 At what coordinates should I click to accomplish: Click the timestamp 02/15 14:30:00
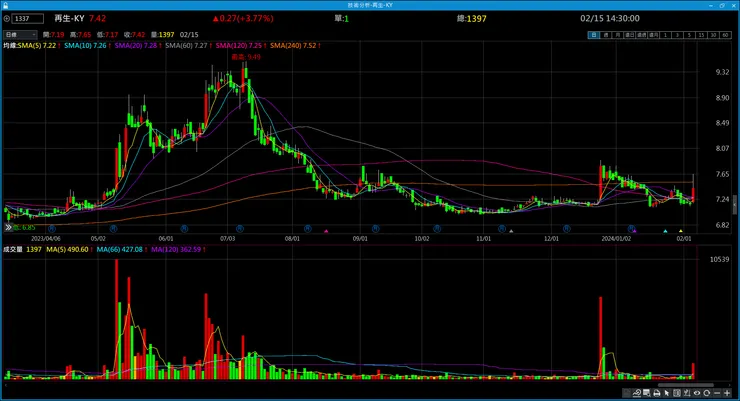(610, 18)
